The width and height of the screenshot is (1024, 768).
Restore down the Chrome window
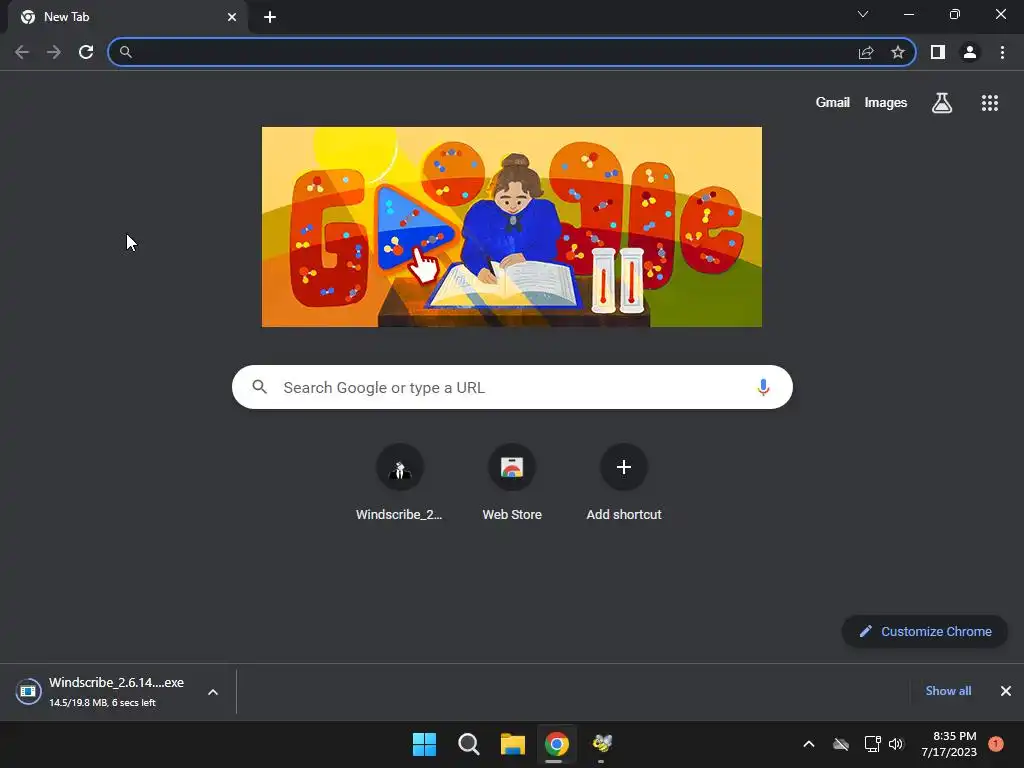pos(955,14)
